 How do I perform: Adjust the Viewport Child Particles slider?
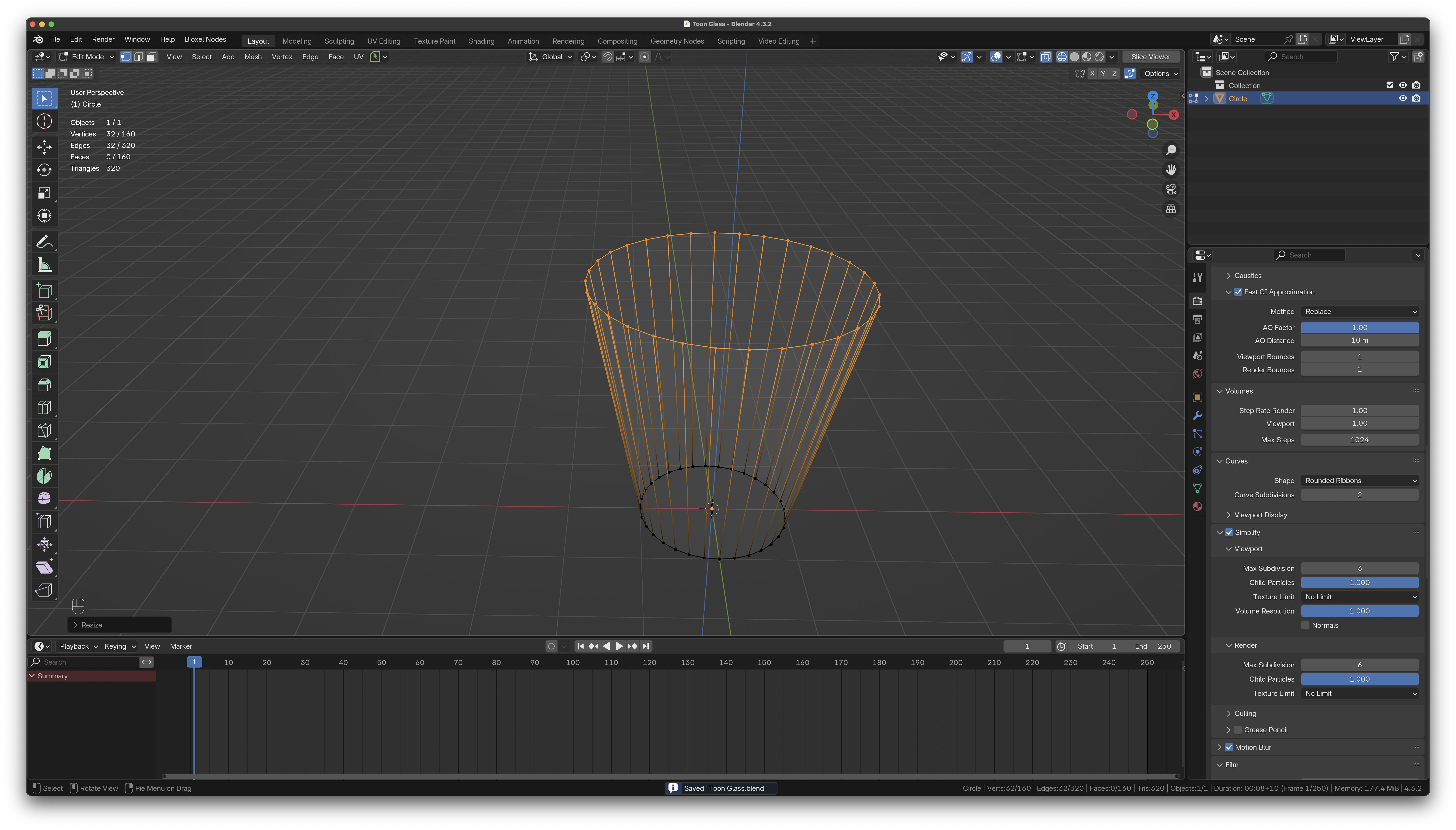point(1359,582)
